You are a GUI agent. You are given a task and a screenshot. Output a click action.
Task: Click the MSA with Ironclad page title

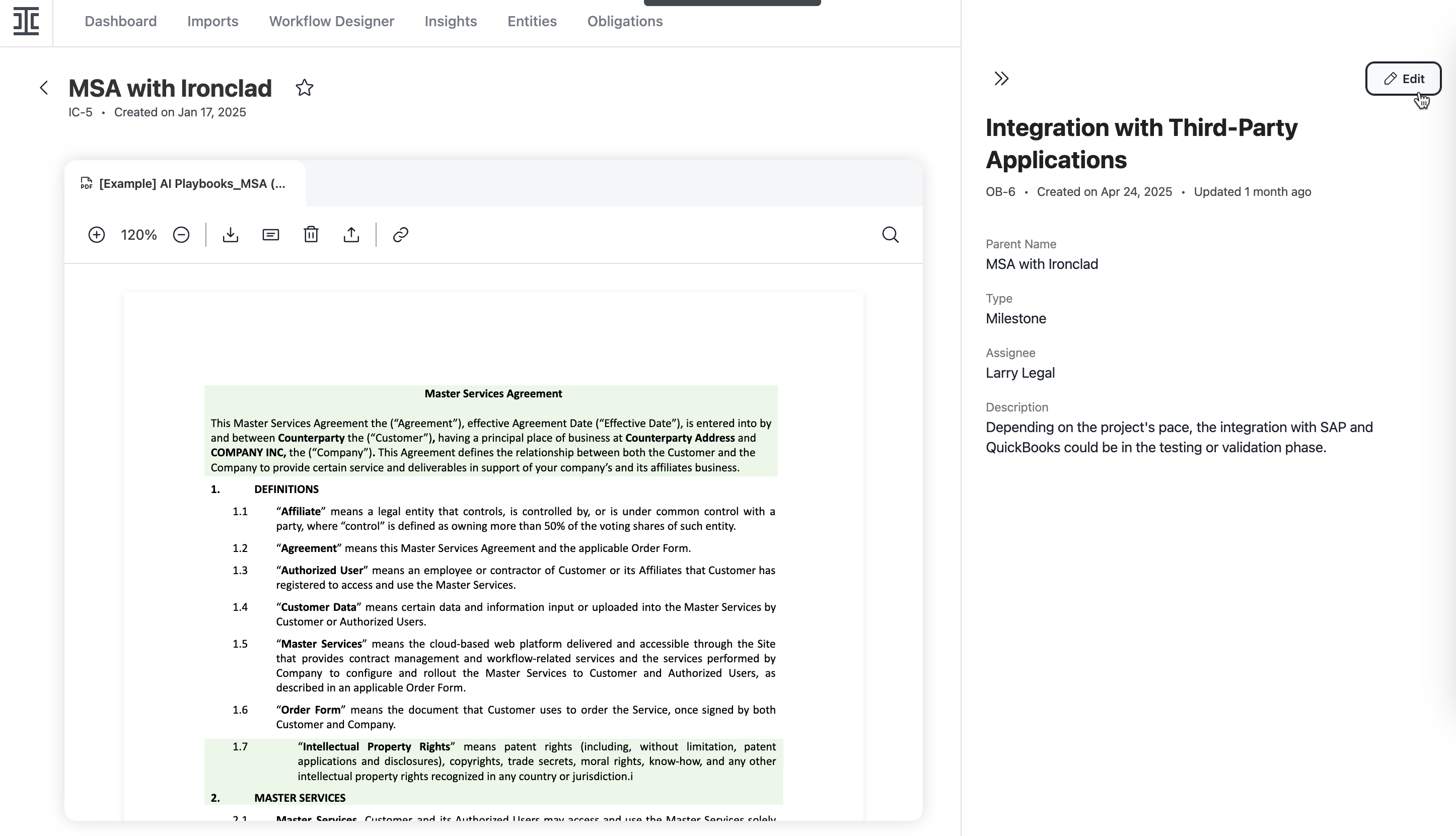coord(170,88)
